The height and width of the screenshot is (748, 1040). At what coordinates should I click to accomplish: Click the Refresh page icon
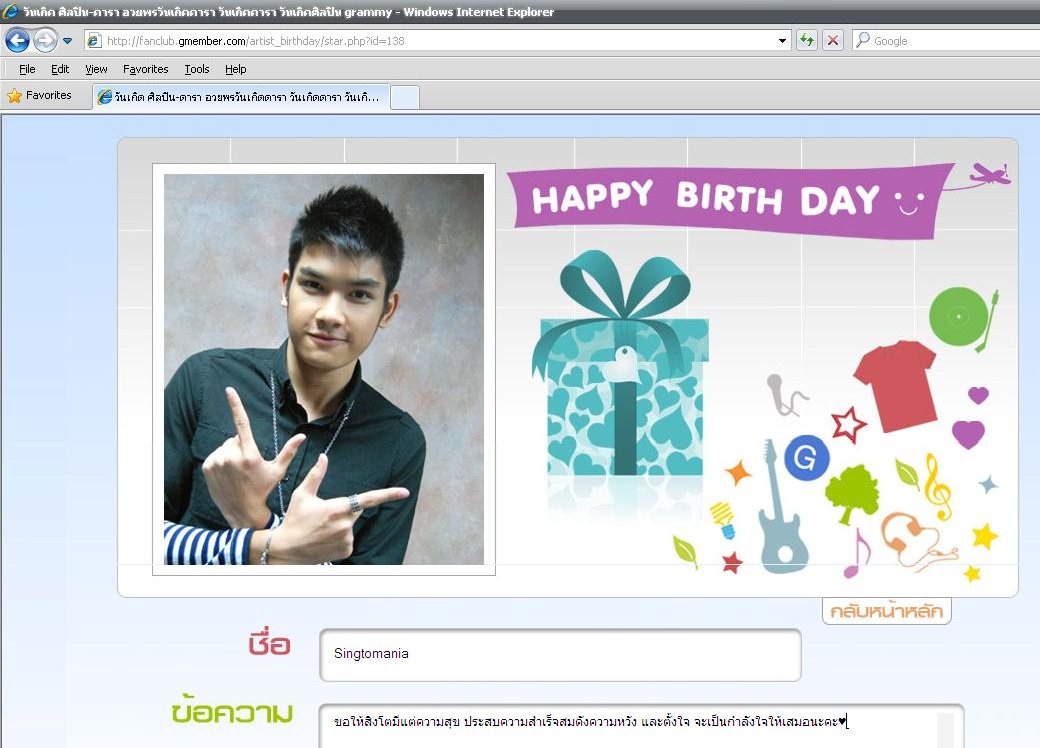pyautogui.click(x=807, y=40)
